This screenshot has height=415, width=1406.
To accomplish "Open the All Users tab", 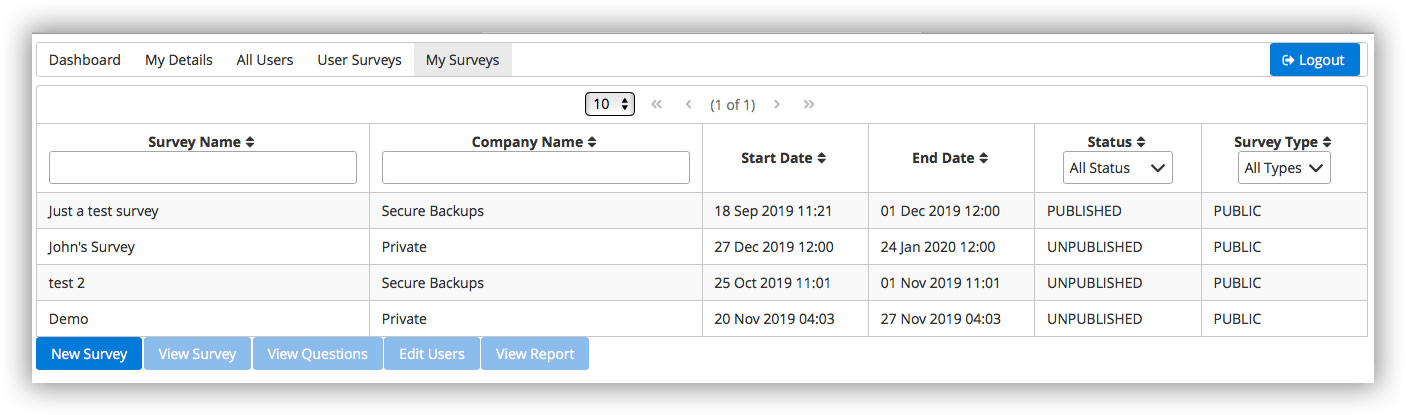I will 265,60.
